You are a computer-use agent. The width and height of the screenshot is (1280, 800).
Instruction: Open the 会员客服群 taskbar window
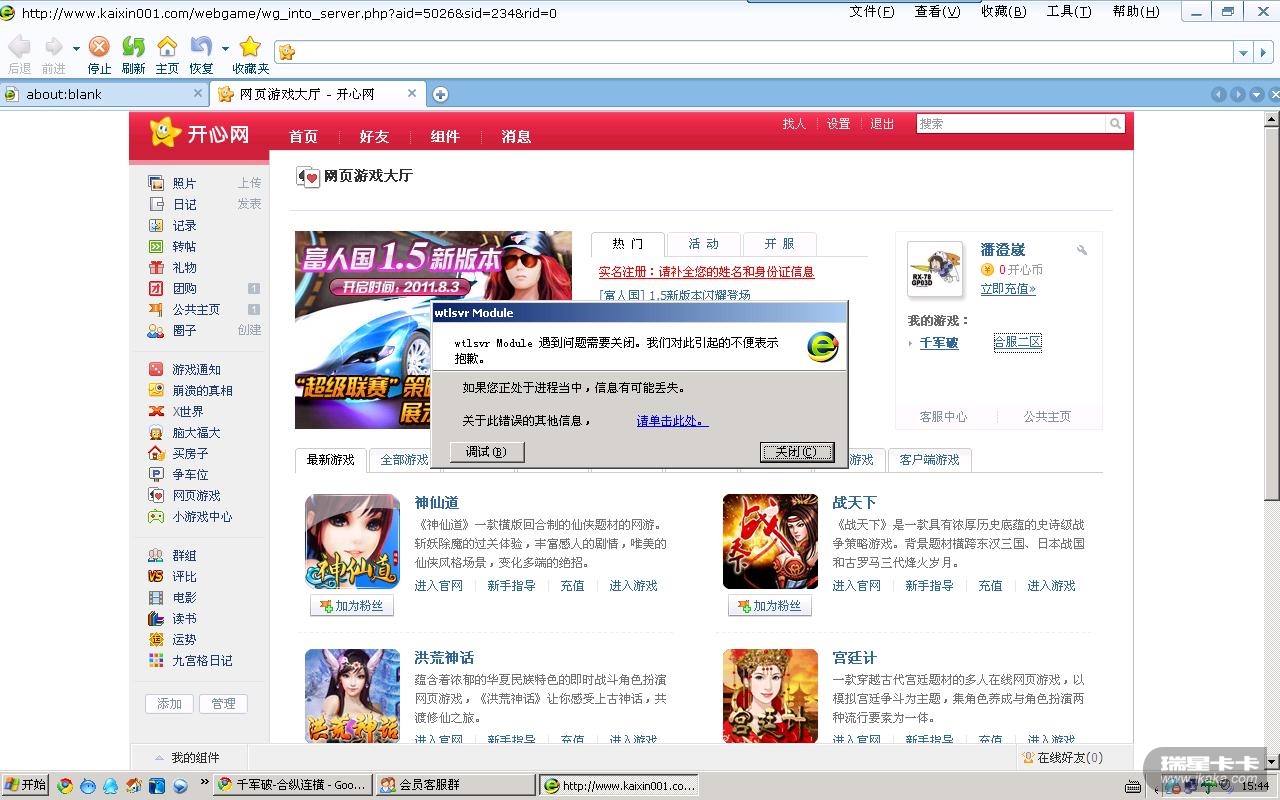(455, 785)
